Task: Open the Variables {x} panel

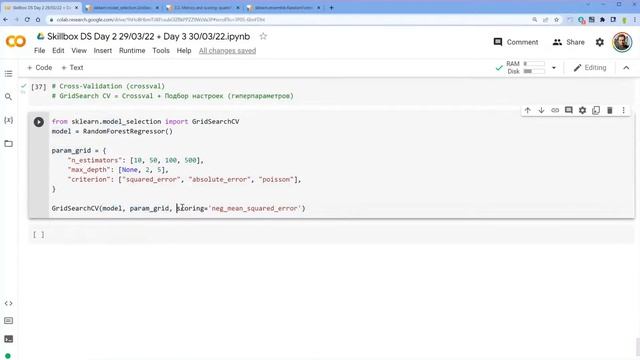Action: 8,120
